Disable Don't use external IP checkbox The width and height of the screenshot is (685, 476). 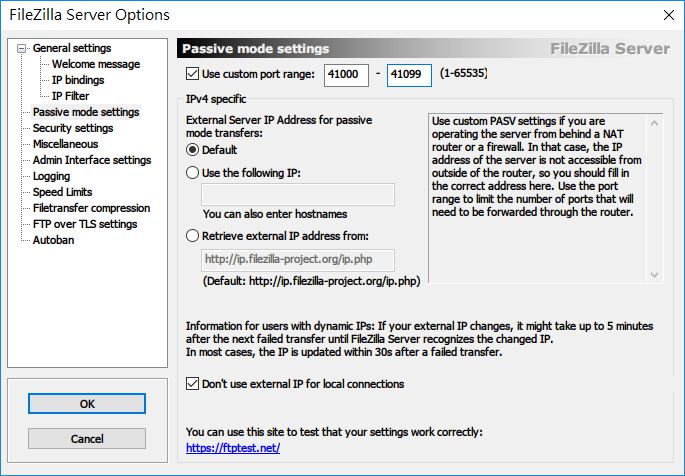(x=194, y=384)
